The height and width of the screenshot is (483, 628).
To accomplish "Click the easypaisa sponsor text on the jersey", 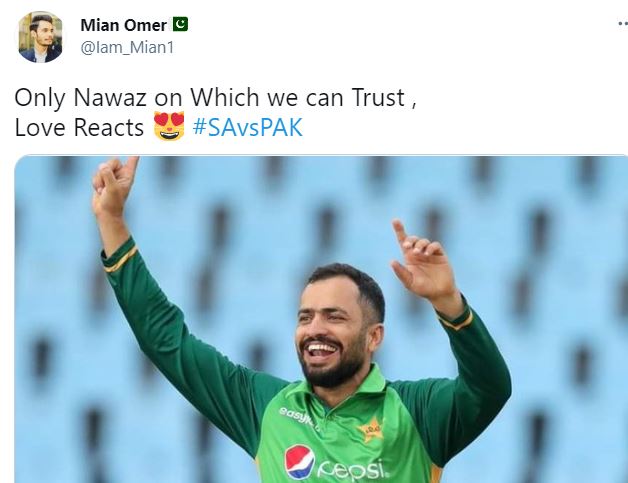I will [296, 417].
